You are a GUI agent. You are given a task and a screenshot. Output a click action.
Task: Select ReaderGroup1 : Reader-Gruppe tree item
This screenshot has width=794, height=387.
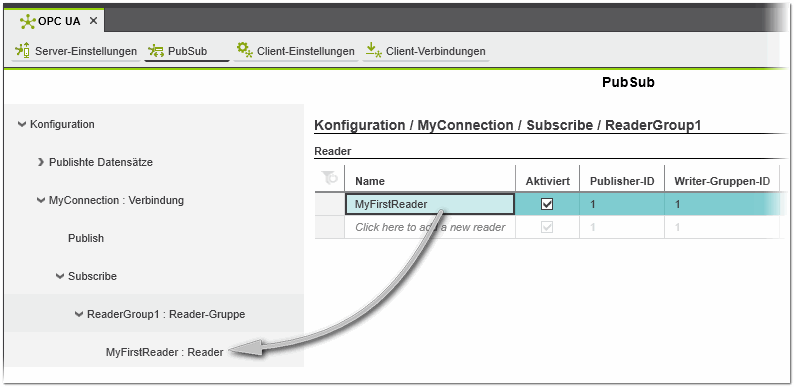pyautogui.click(x=166, y=315)
